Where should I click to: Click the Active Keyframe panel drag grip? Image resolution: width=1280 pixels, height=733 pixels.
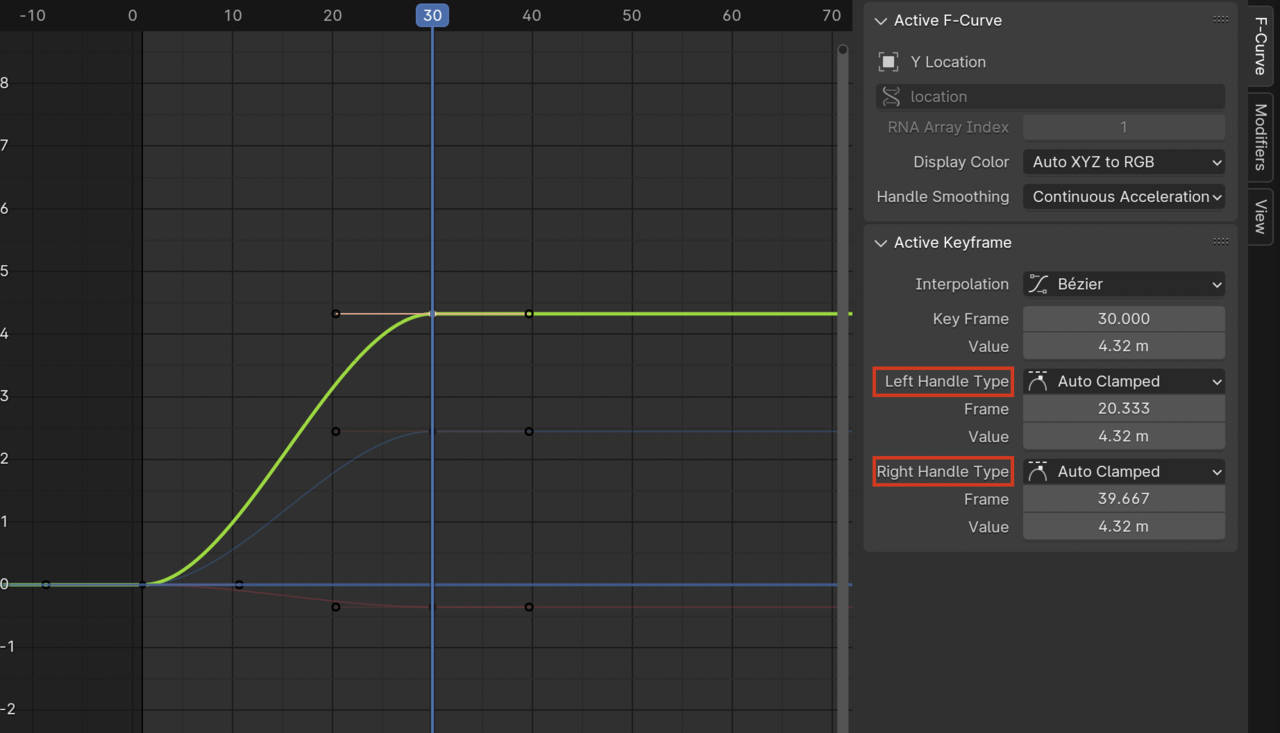tap(1221, 242)
